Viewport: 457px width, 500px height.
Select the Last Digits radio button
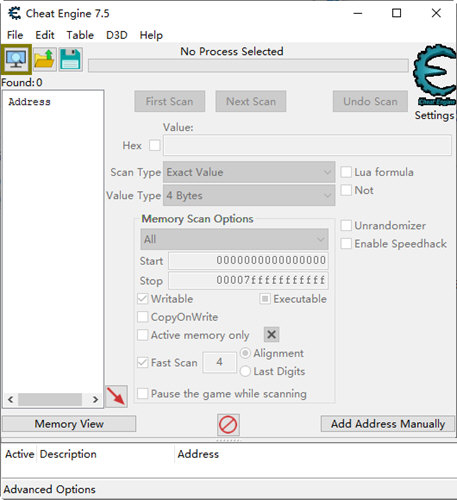click(x=245, y=371)
